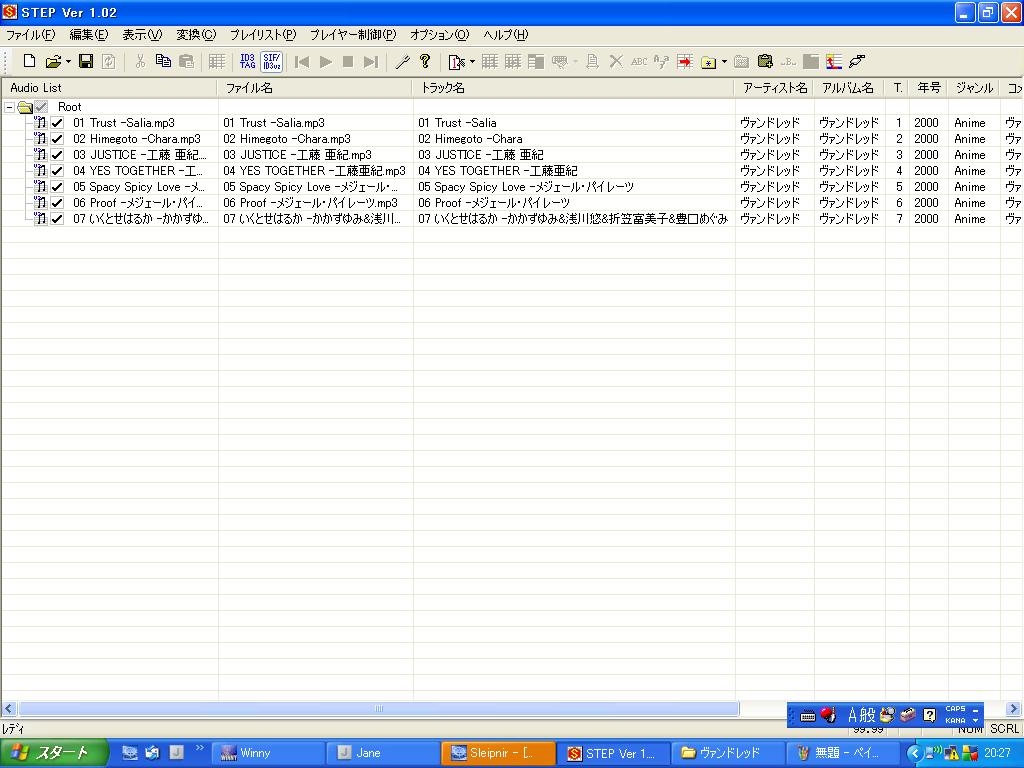Image resolution: width=1024 pixels, height=768 pixels.
Task: Click the アーティスト名 column header
Action: [774, 88]
